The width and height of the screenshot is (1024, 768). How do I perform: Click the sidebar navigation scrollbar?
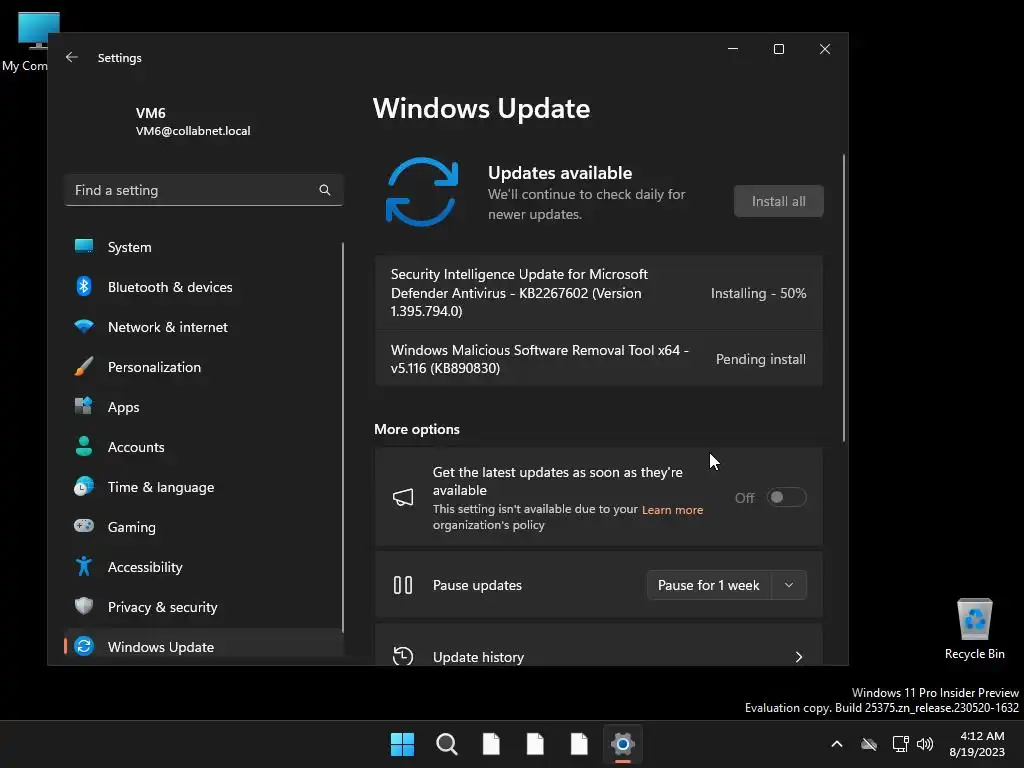pos(343,438)
